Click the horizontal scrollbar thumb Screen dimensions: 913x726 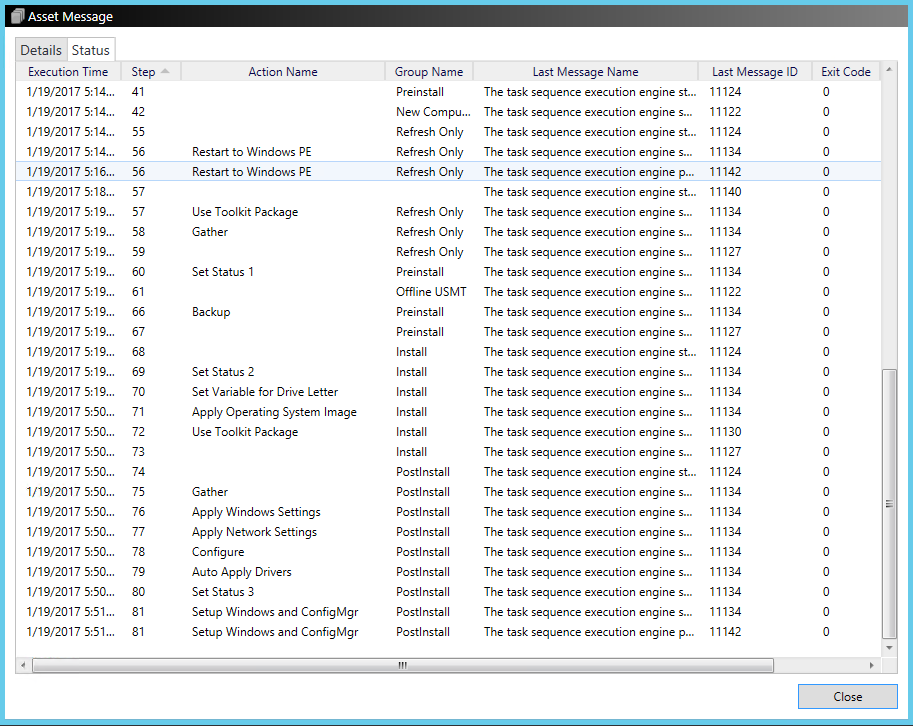(402, 665)
